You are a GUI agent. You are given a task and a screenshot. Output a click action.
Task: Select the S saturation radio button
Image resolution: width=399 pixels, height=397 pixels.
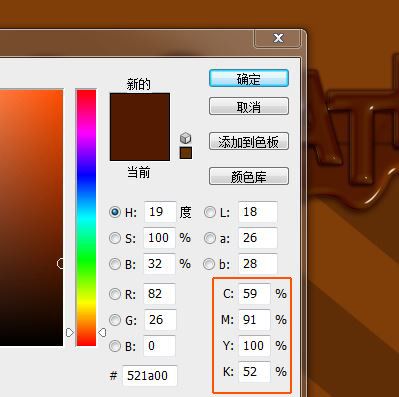tap(115, 238)
